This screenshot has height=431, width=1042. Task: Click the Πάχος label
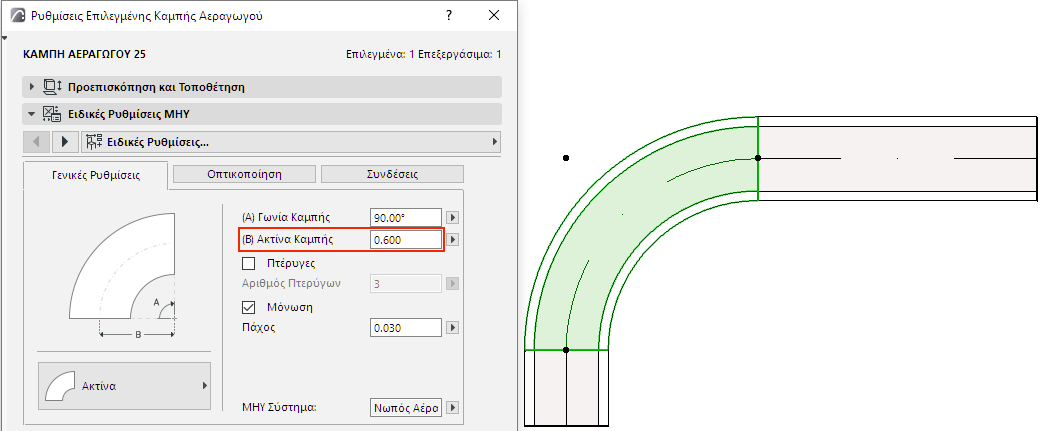(259, 327)
